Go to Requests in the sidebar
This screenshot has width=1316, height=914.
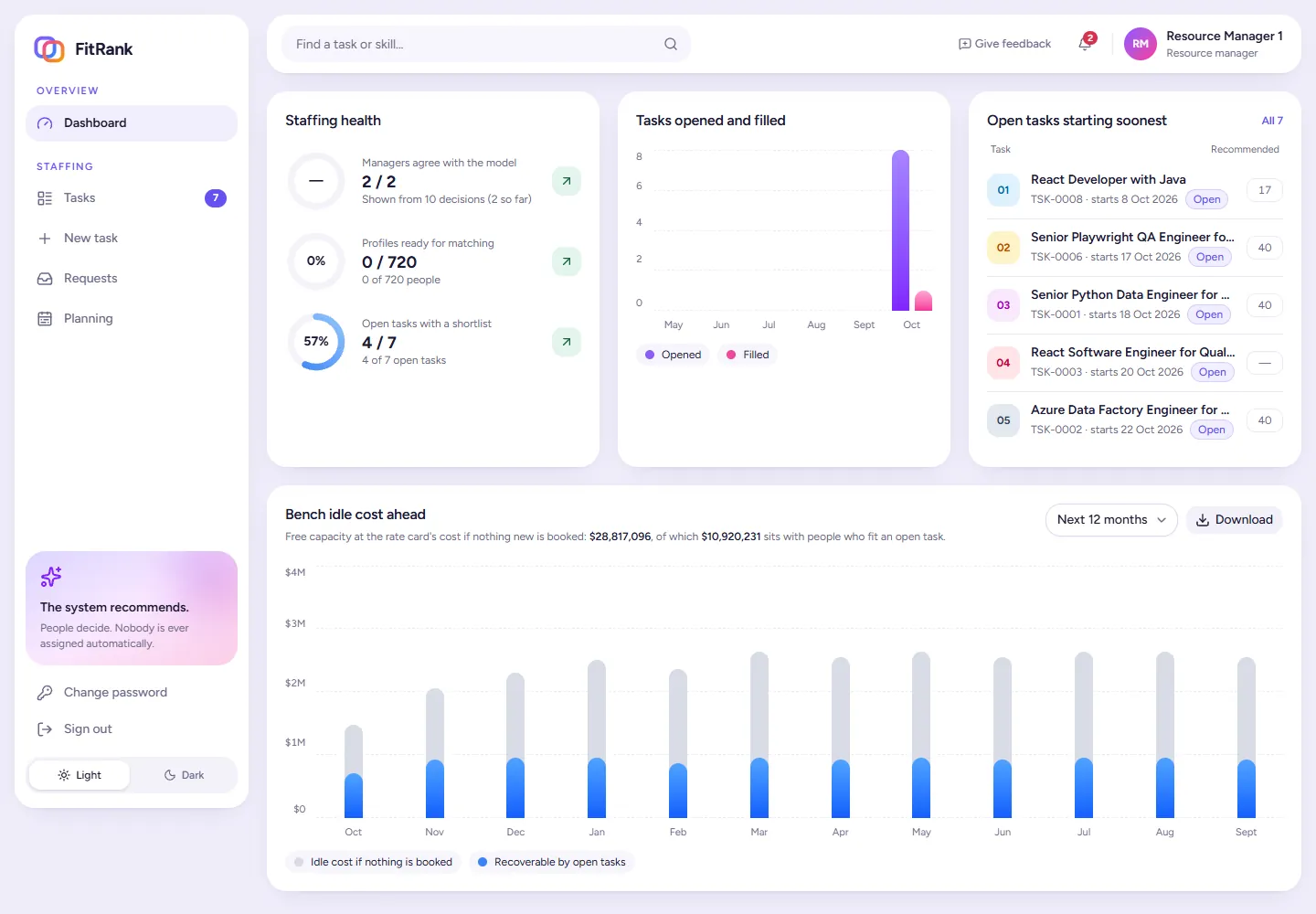pos(132,279)
